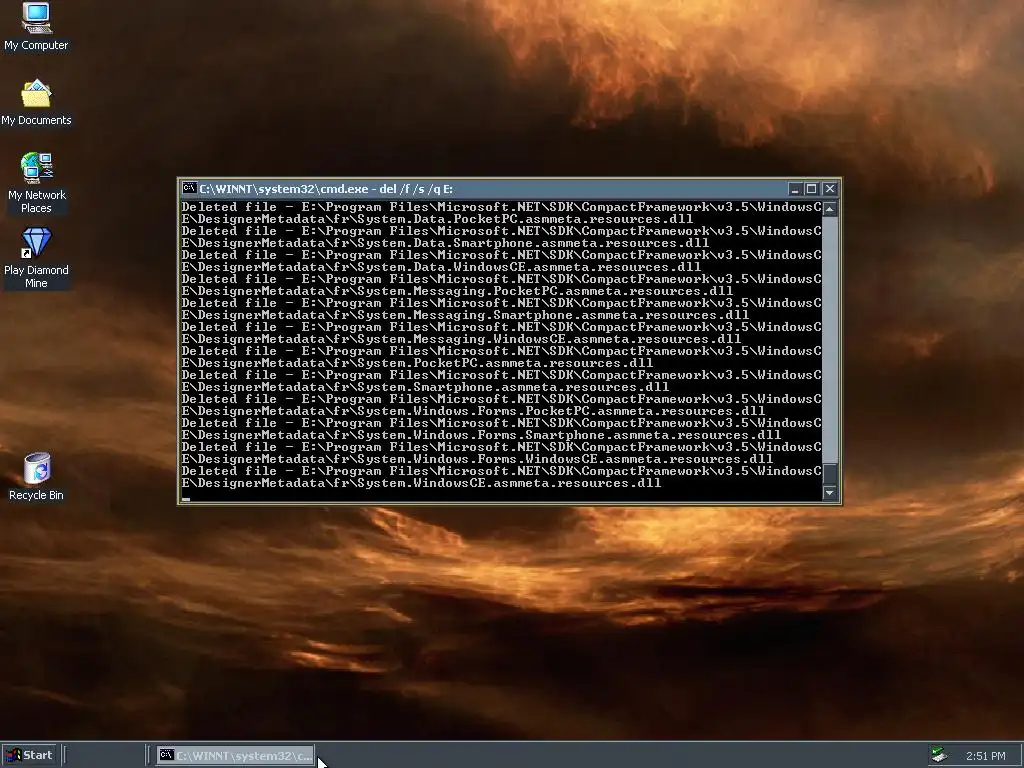Open the My Computer desktop icon
1024x768 pixels.
(x=37, y=18)
